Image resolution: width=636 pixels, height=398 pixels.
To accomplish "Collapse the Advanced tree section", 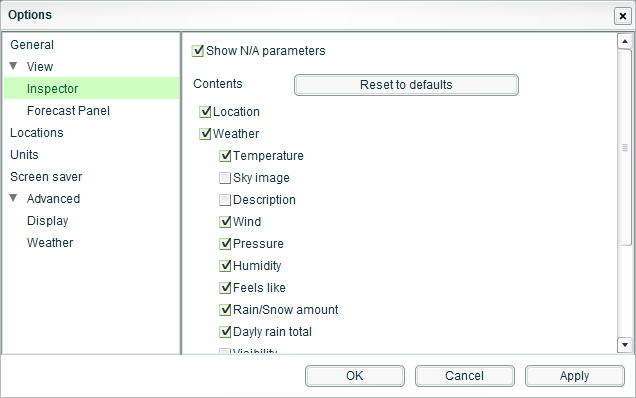I will pos(13,198).
